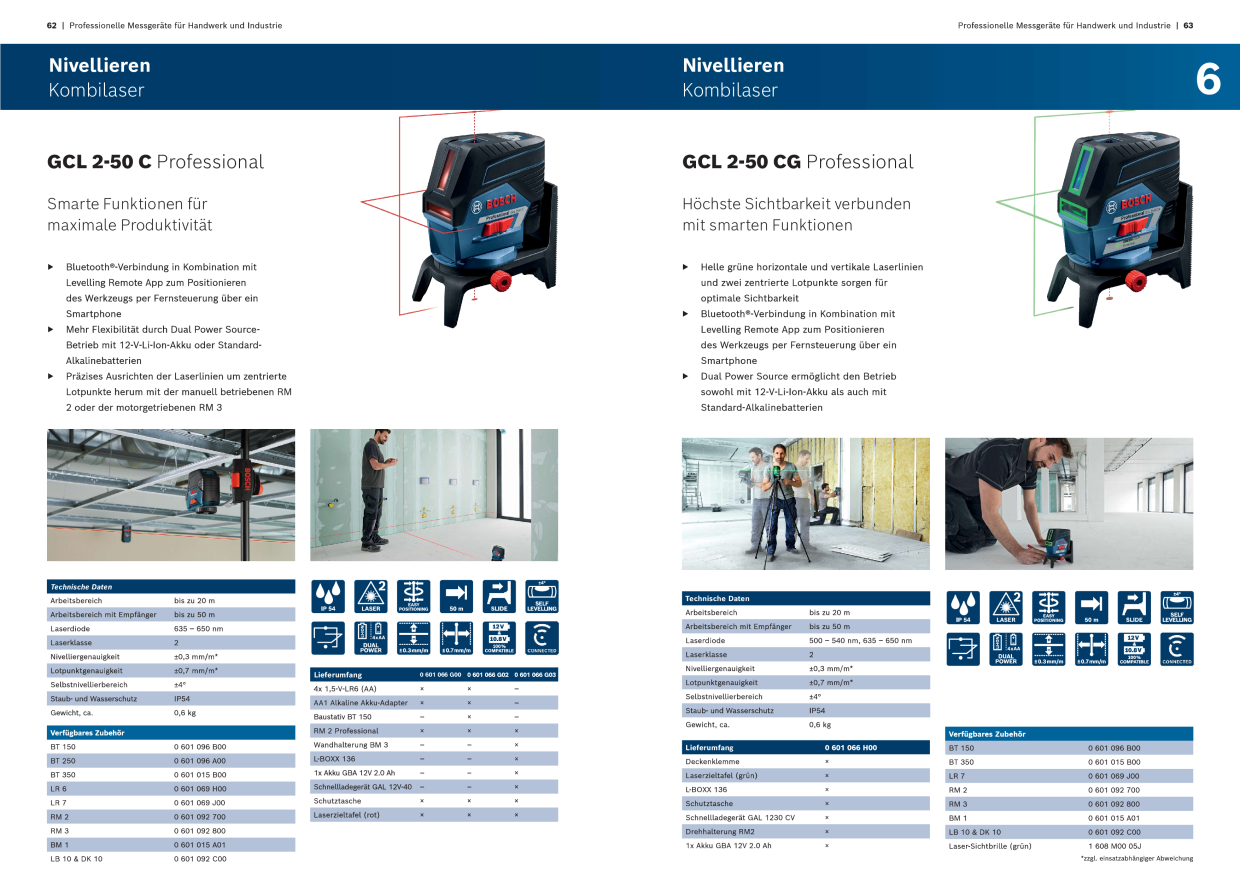Click the ±0.3mm/m icon on page 62
Viewport: 1240px width, 876px height.
pyautogui.click(x=413, y=638)
